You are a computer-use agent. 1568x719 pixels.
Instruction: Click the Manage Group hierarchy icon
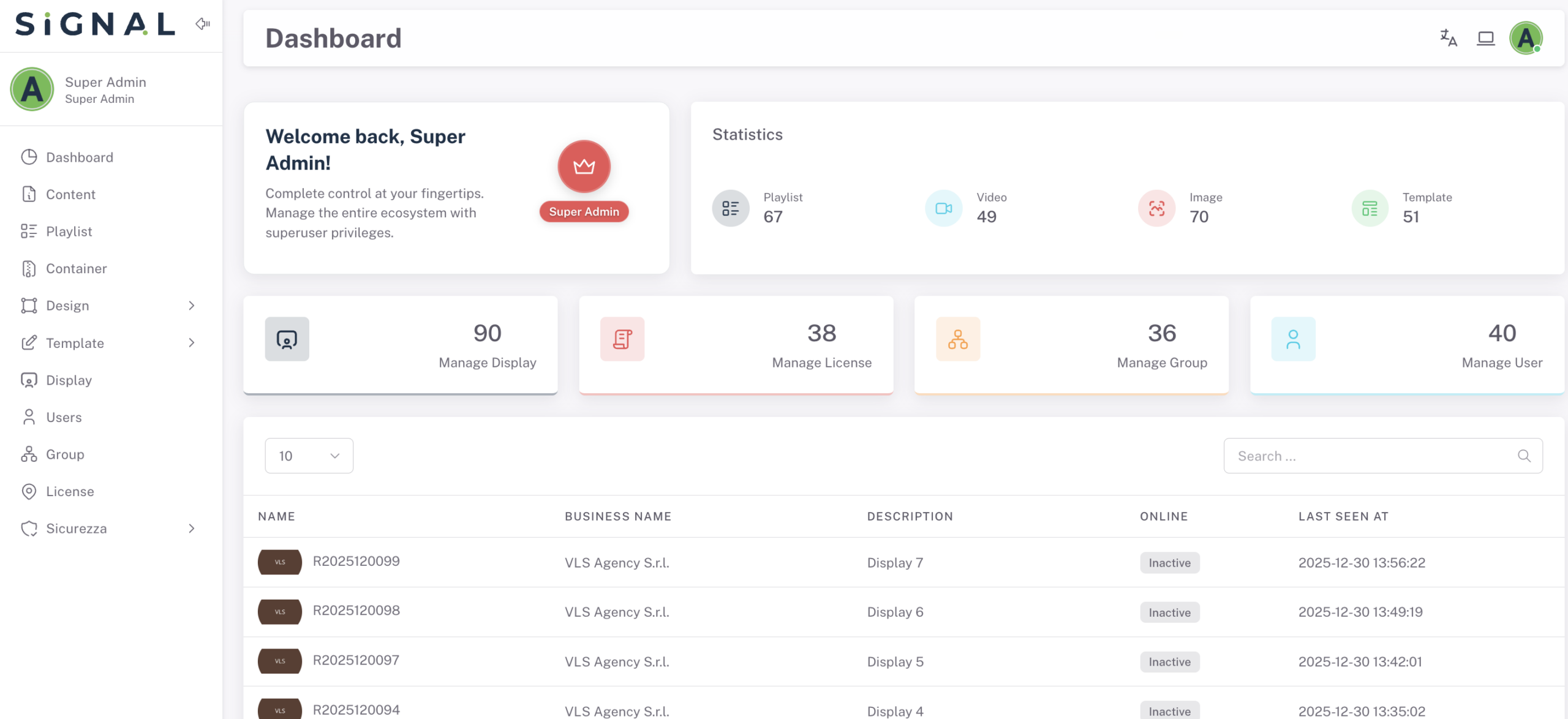957,339
